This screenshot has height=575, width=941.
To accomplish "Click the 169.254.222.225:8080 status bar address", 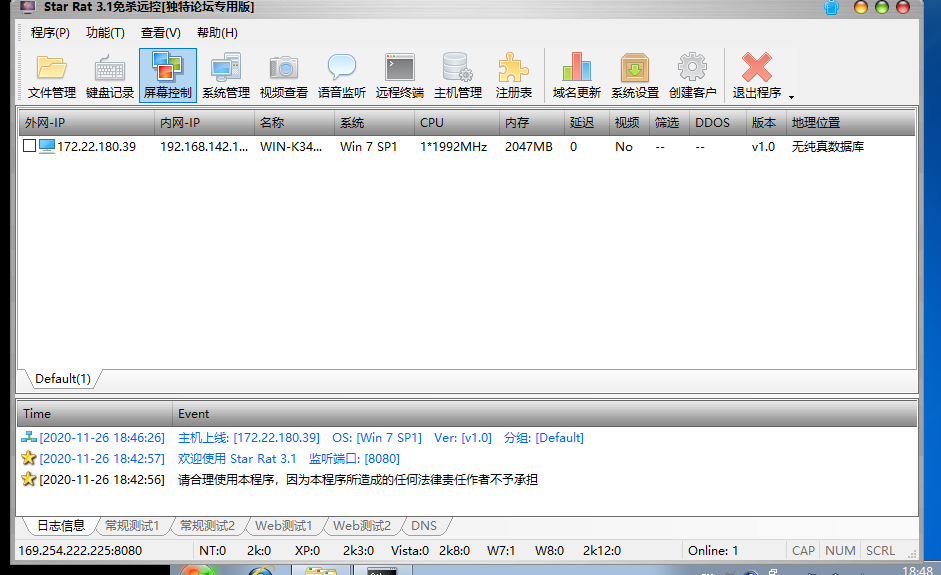I will [x=80, y=550].
